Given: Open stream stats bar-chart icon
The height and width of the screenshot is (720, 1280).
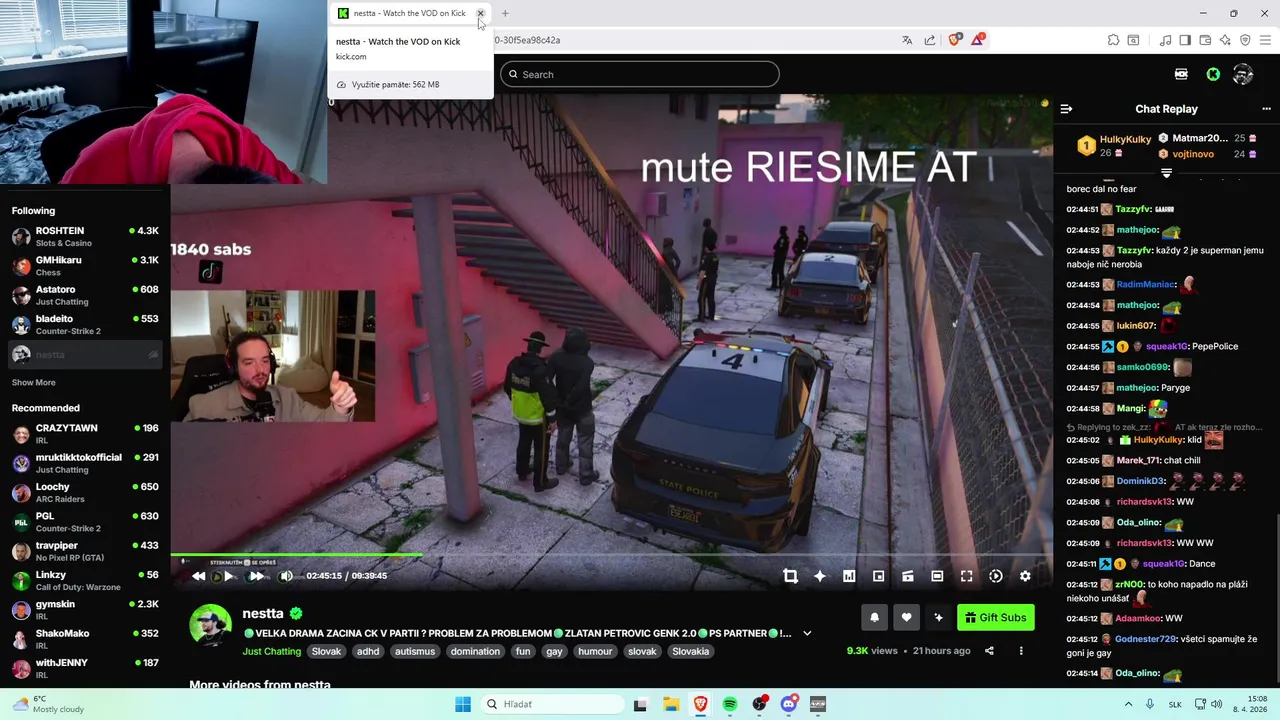Looking at the screenshot, I should [849, 576].
